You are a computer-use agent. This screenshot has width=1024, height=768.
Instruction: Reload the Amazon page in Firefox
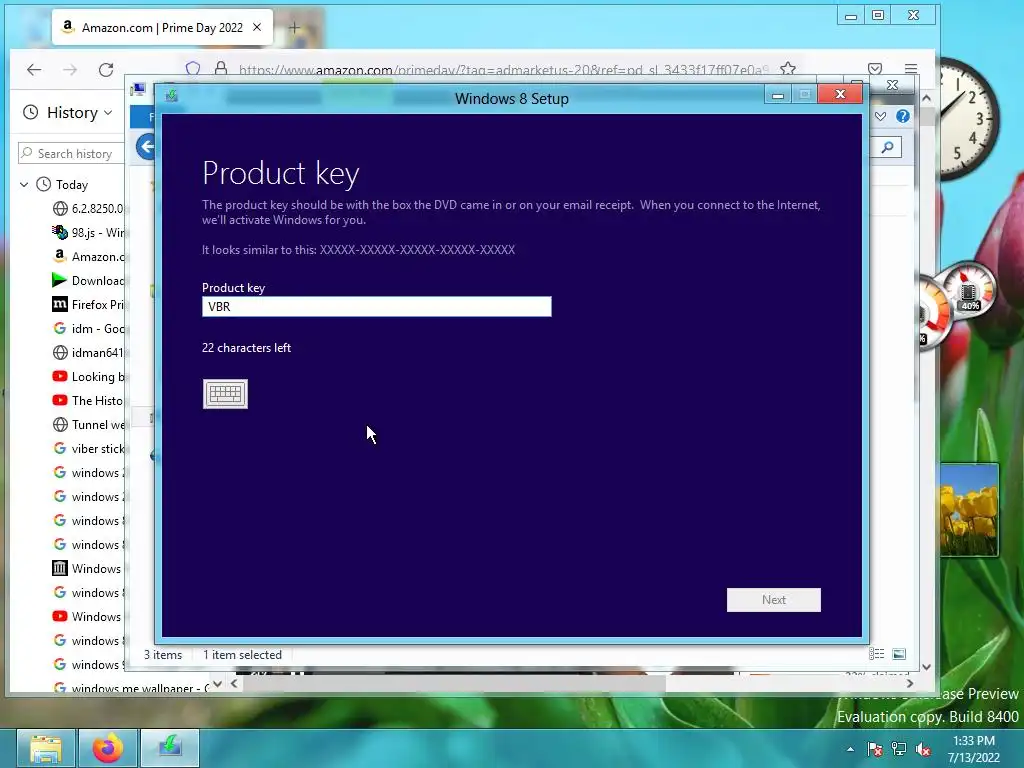(106, 69)
